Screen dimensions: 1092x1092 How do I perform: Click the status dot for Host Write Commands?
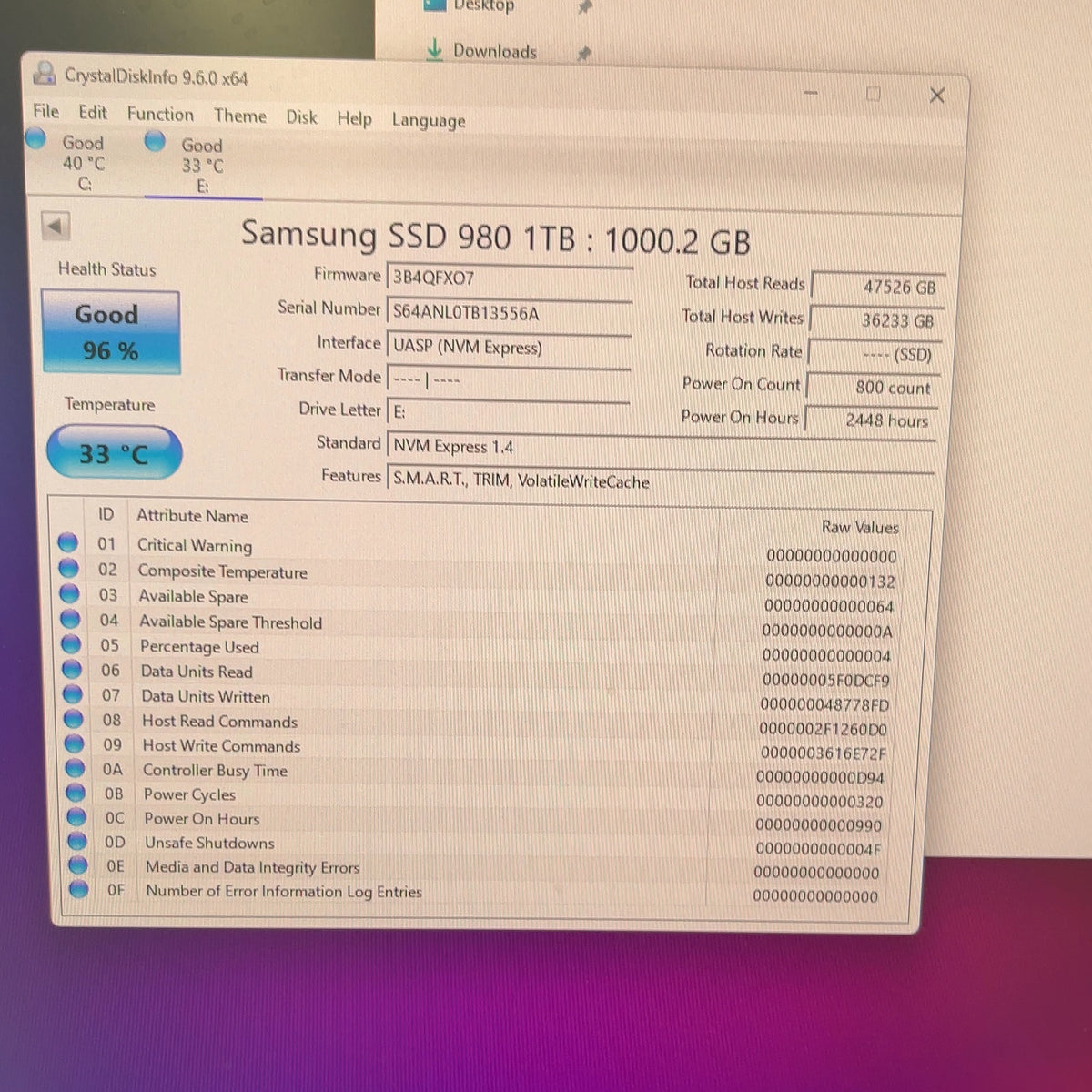[x=76, y=743]
